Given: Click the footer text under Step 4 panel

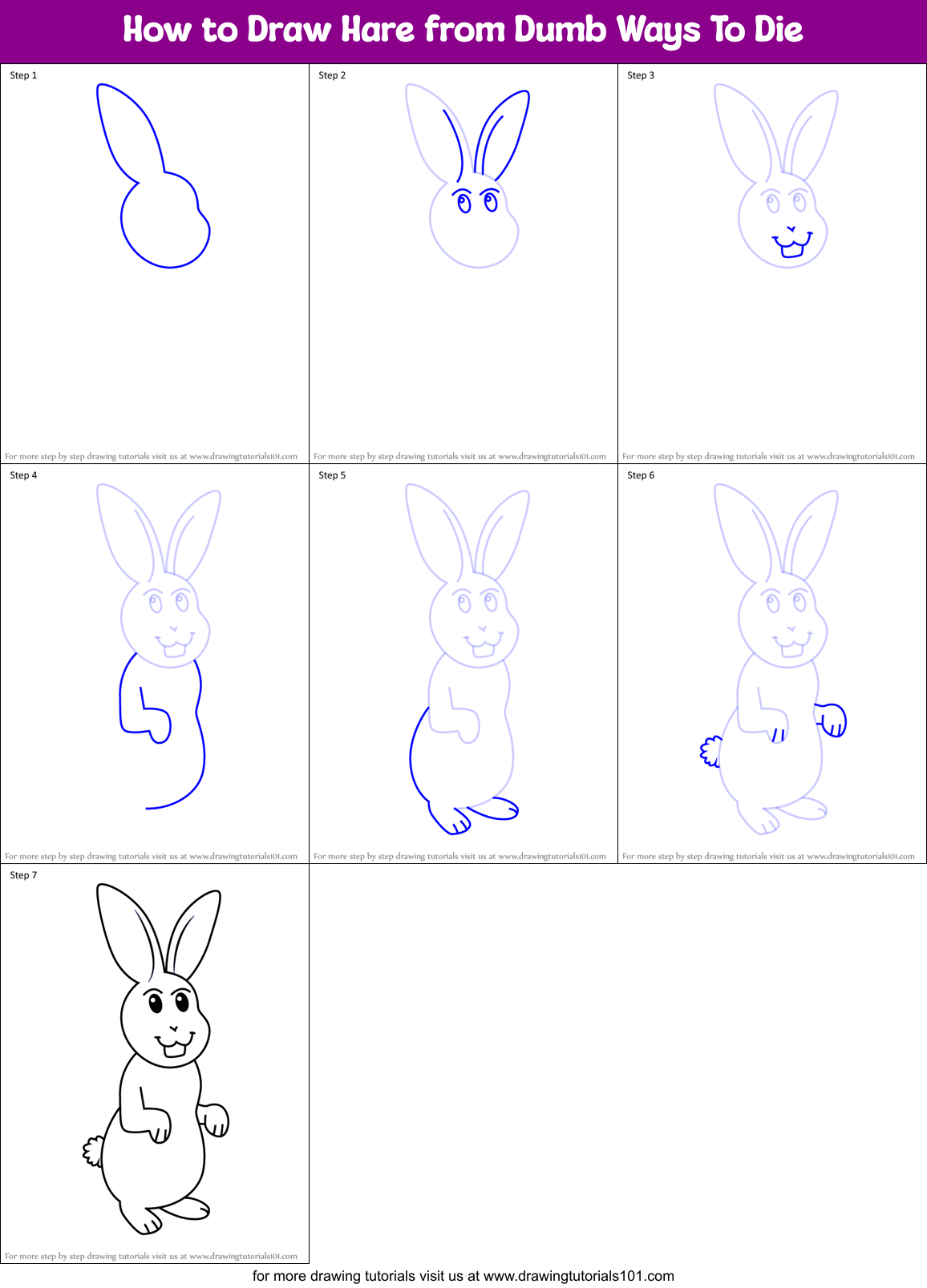Looking at the screenshot, I should tap(151, 856).
